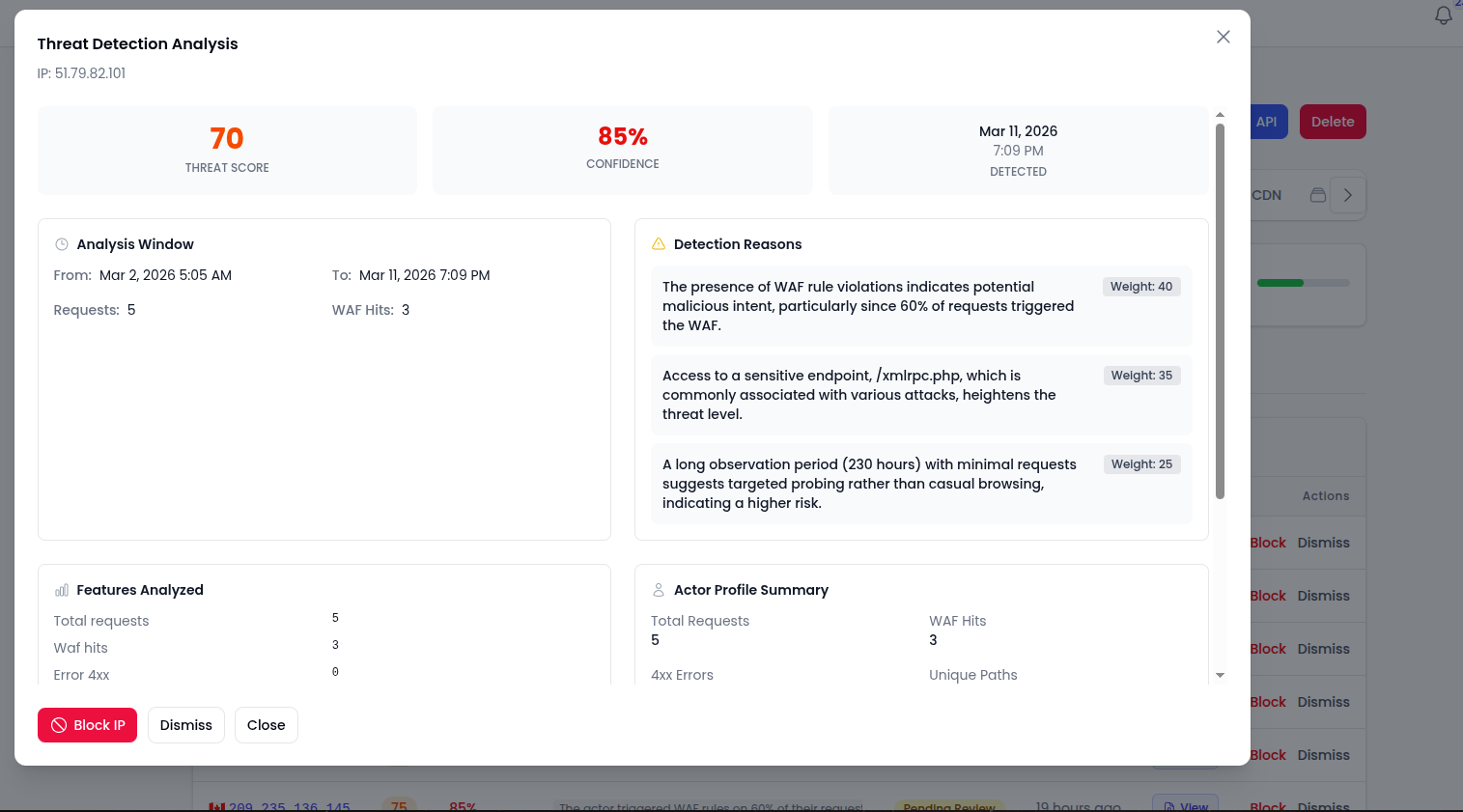Click the WAF rule violations detection reason
1463x812 pixels.
click(868, 306)
